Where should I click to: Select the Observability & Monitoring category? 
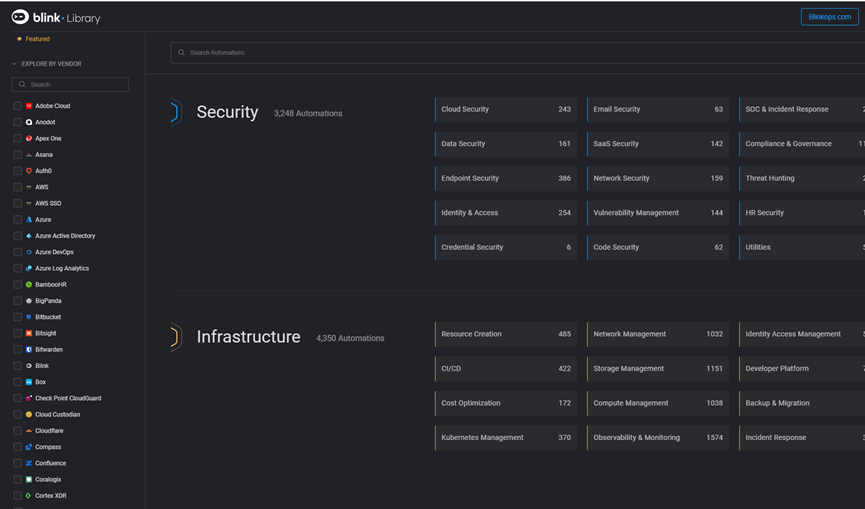click(x=658, y=438)
